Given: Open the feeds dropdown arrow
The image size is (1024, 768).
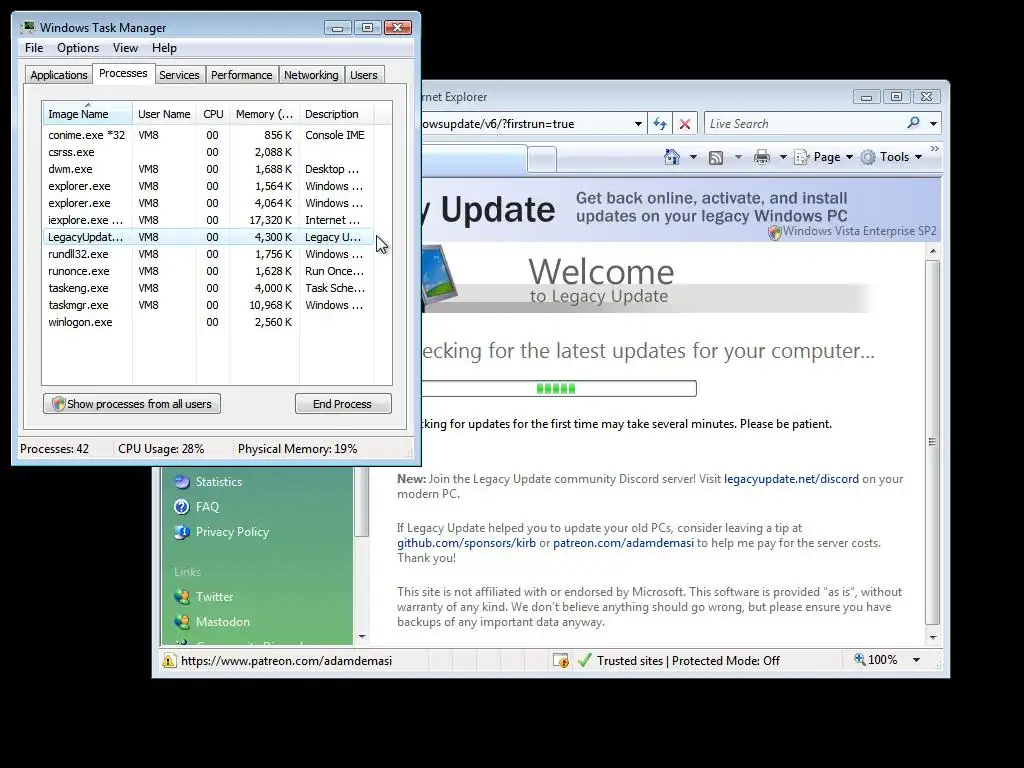Looking at the screenshot, I should coord(738,157).
